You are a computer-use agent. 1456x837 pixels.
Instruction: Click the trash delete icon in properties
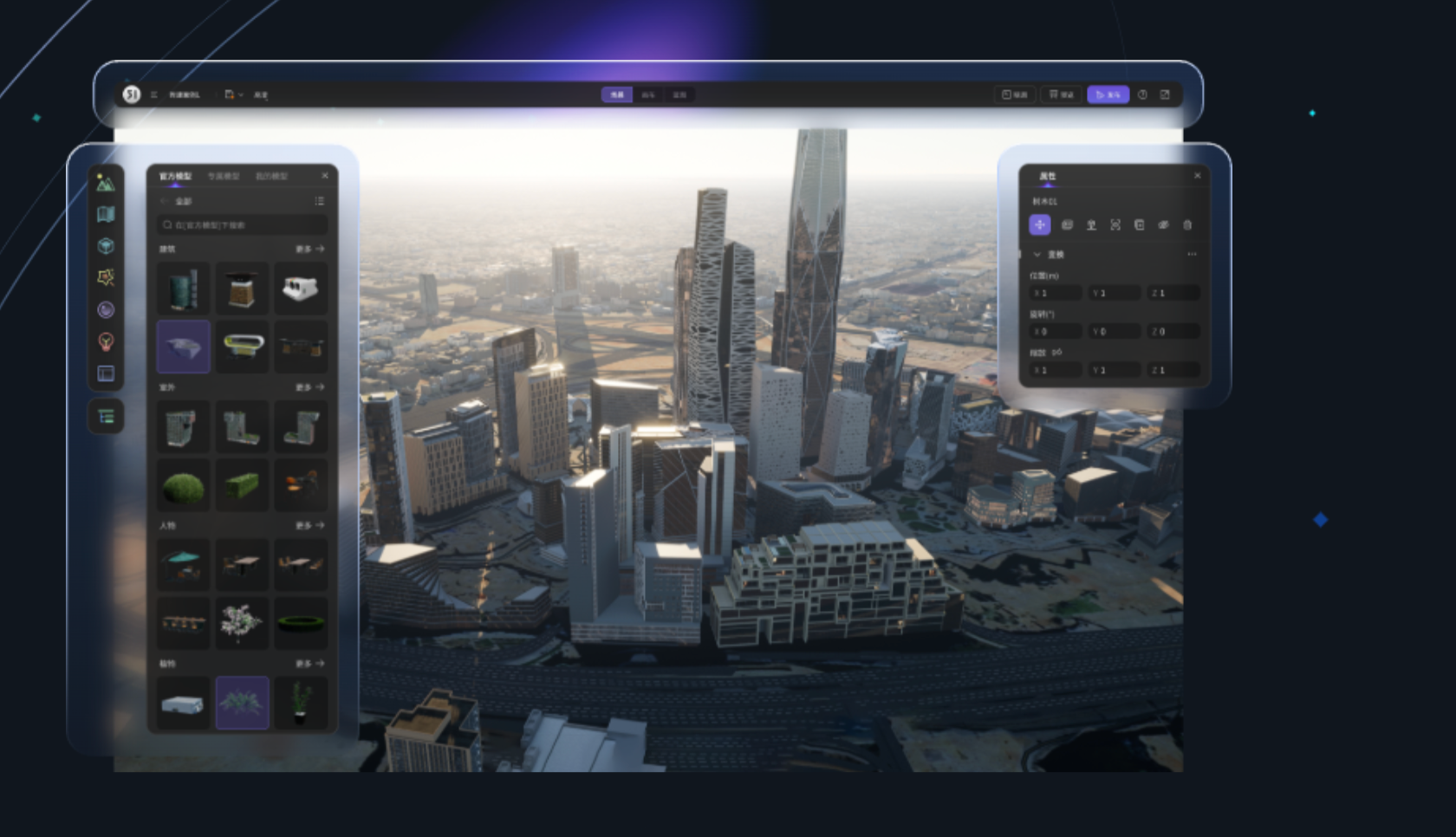click(x=1187, y=224)
